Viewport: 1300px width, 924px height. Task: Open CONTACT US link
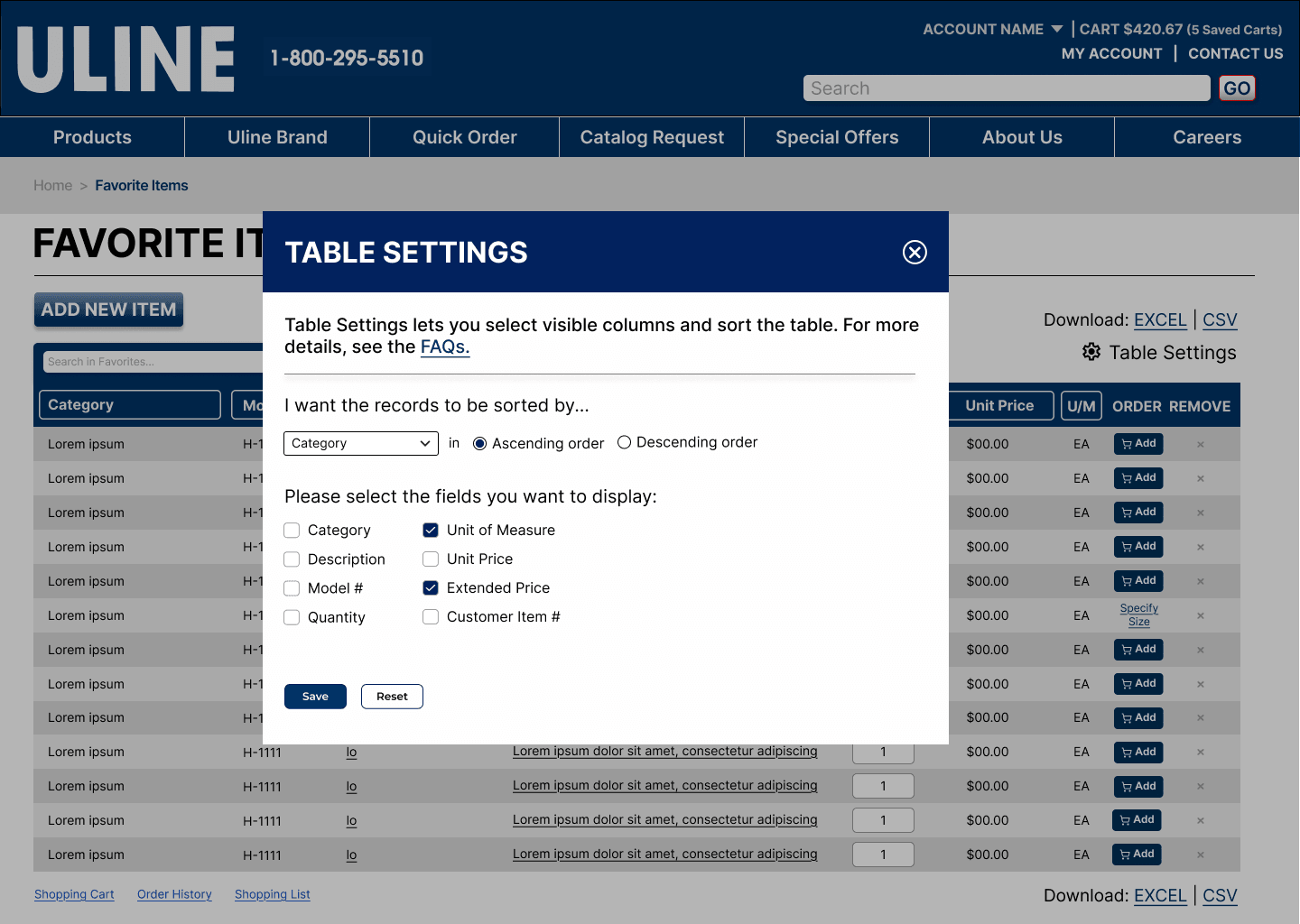pyautogui.click(x=1235, y=53)
